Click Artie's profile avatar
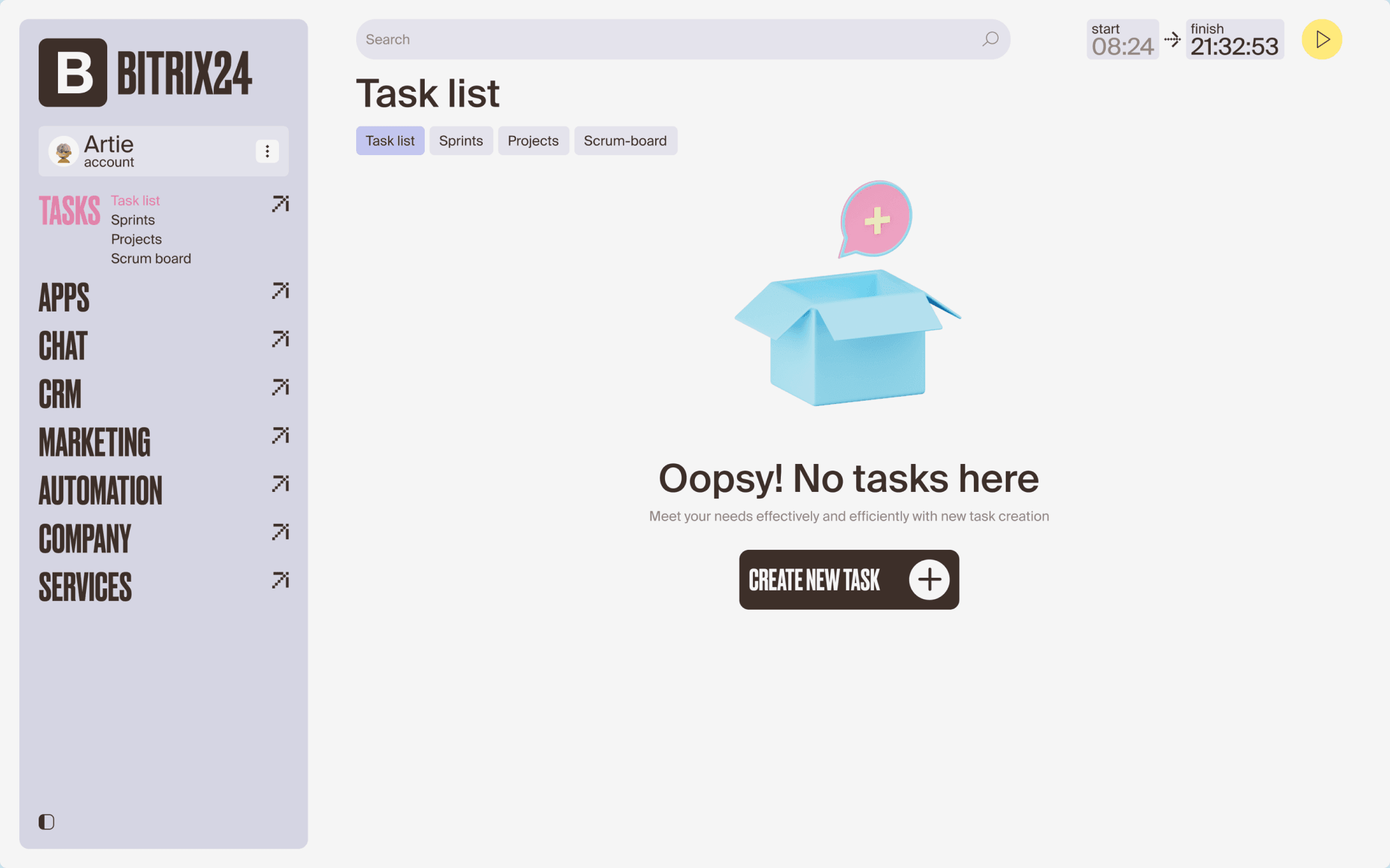Image resolution: width=1390 pixels, height=868 pixels. 64,152
